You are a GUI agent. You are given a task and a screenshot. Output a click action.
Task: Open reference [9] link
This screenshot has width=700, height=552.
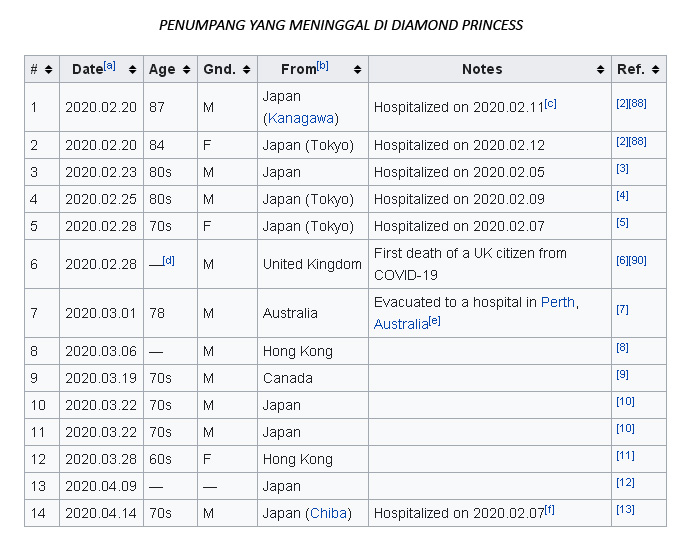pyautogui.click(x=622, y=374)
